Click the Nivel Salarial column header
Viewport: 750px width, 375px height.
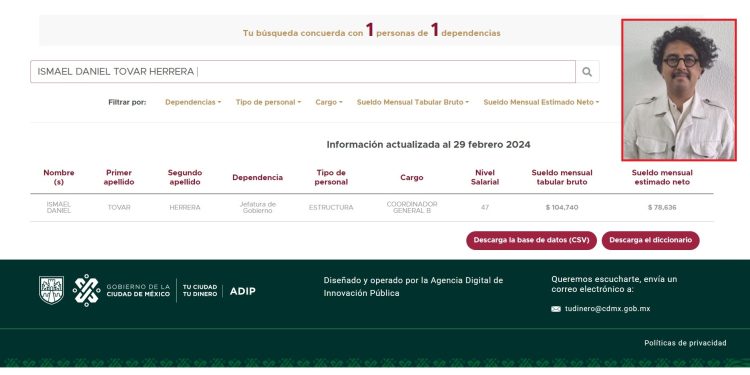point(485,177)
